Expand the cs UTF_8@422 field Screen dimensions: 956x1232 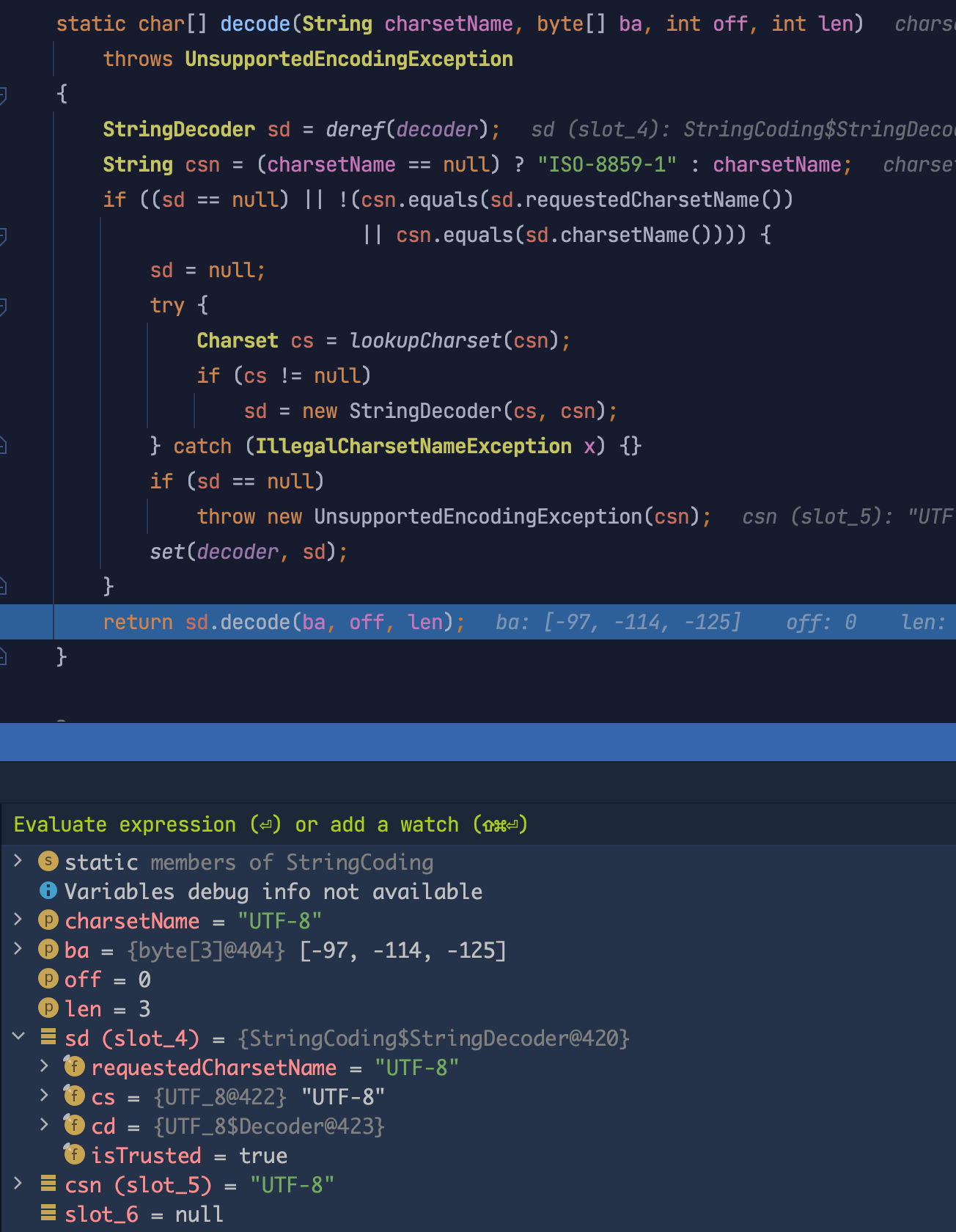pyautogui.click(x=44, y=1096)
